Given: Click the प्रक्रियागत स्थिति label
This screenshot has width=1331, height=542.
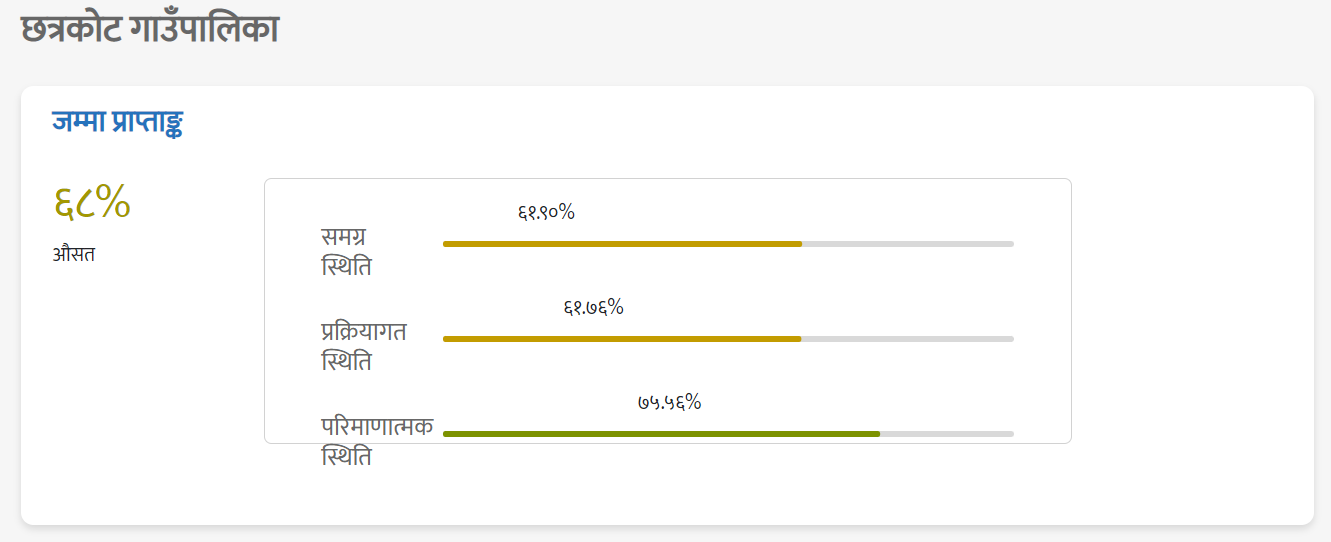Looking at the screenshot, I should click(x=364, y=346).
